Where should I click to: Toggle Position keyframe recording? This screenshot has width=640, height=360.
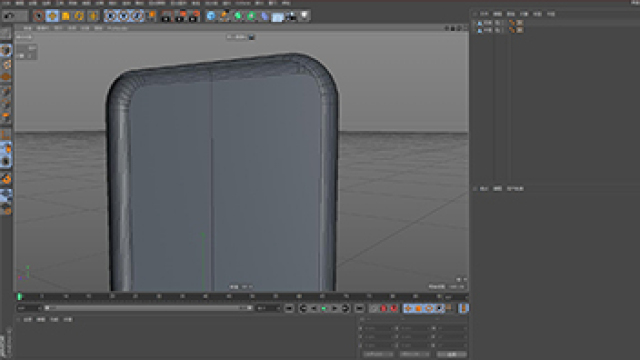[x=408, y=308]
